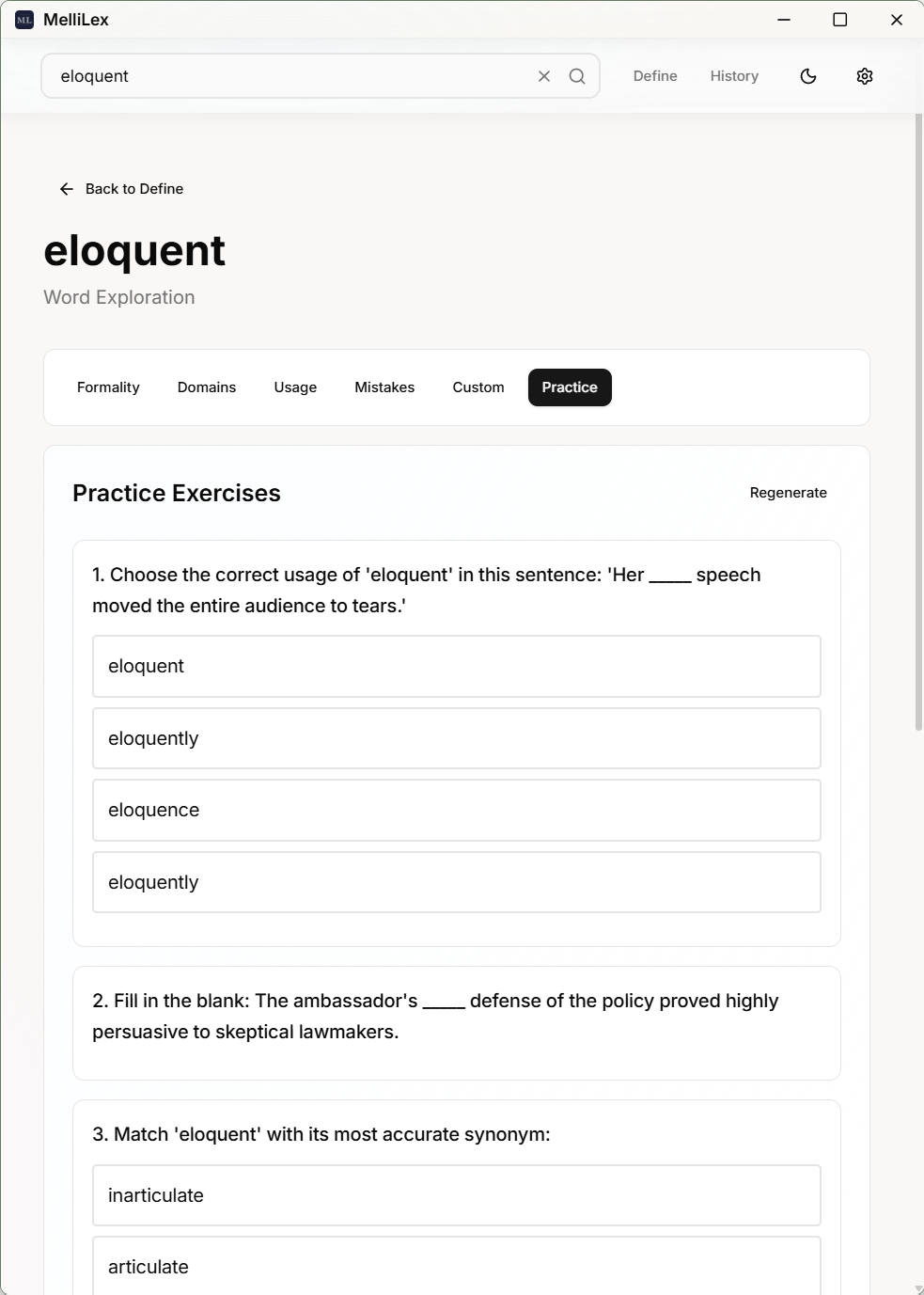Screen dimensions: 924x1295
Task: Regenerate the practice exercises
Action: (x=789, y=493)
